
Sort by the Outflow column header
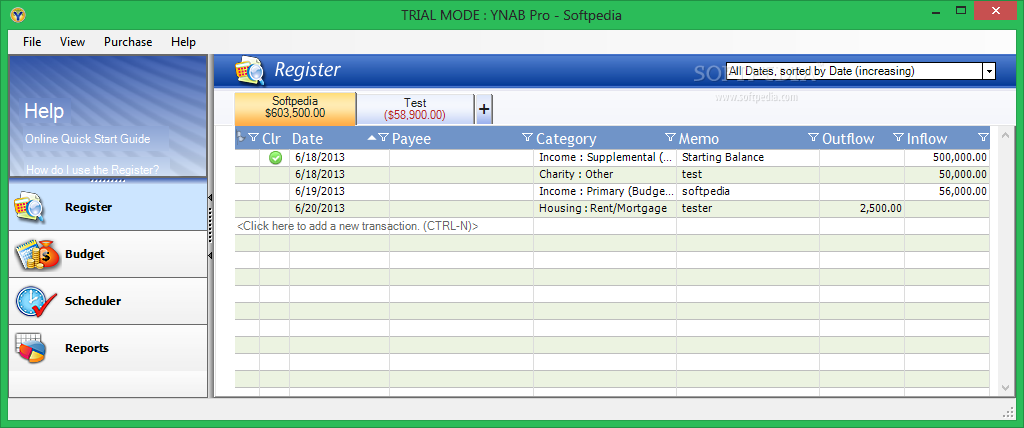tap(848, 139)
